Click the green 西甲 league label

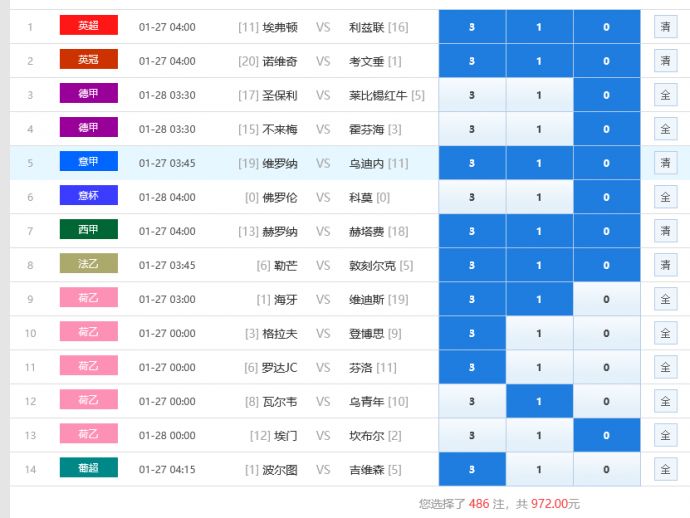pyautogui.click(x=88, y=230)
